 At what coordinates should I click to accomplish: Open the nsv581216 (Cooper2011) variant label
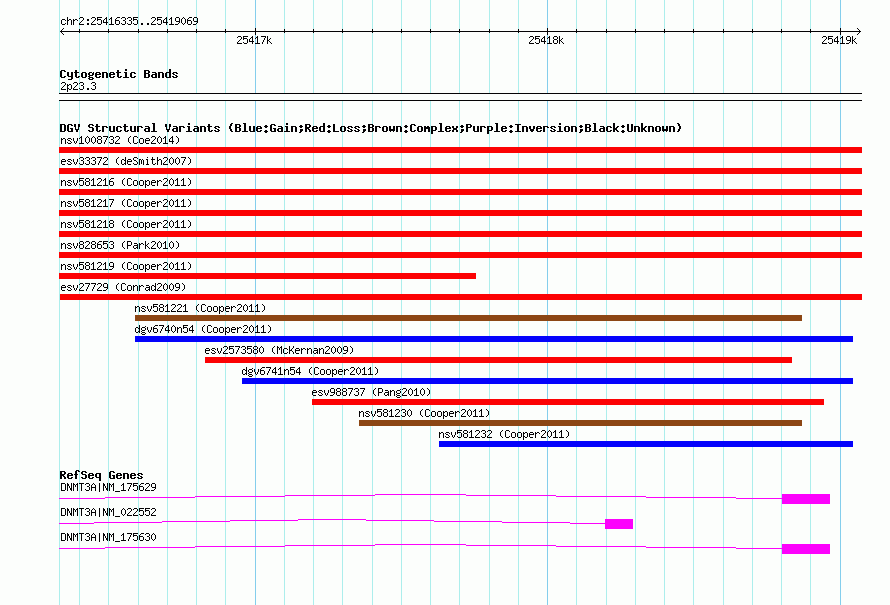click(x=126, y=182)
